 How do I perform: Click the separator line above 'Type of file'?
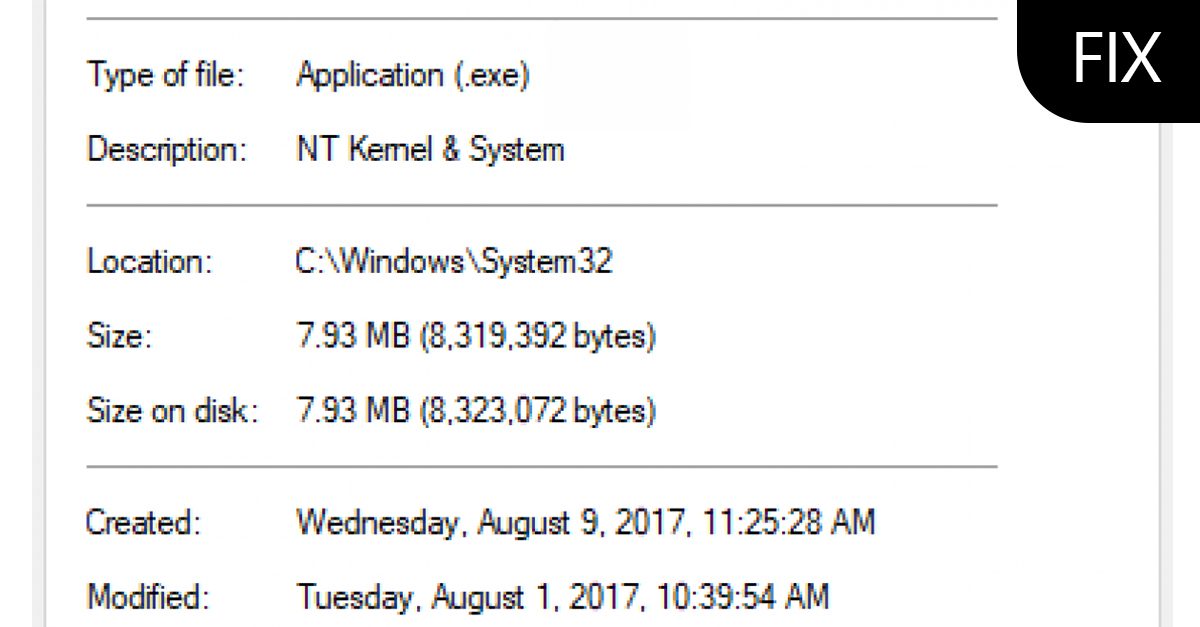pyautogui.click(x=541, y=18)
